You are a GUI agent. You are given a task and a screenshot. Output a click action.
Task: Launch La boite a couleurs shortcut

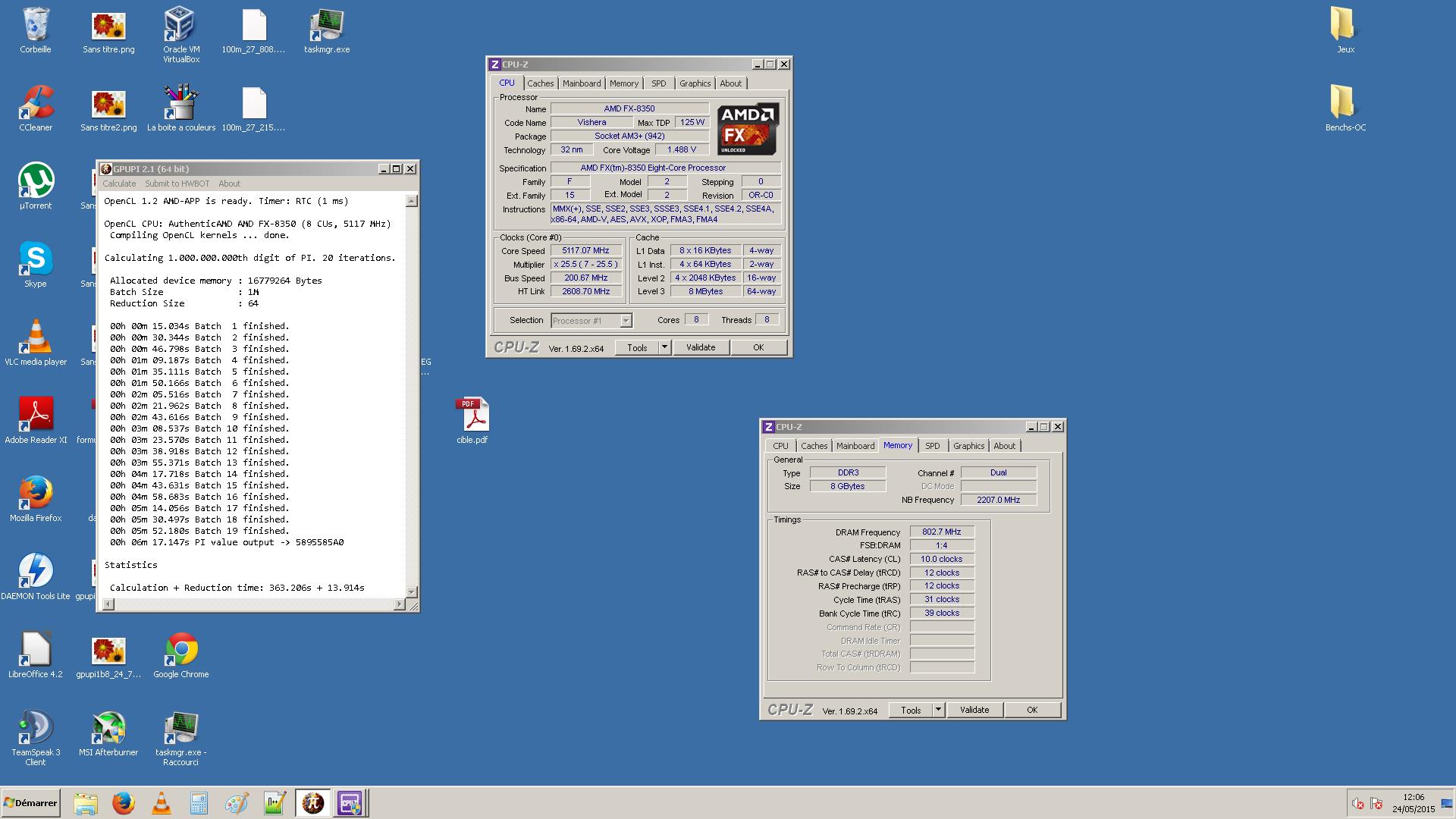[181, 108]
